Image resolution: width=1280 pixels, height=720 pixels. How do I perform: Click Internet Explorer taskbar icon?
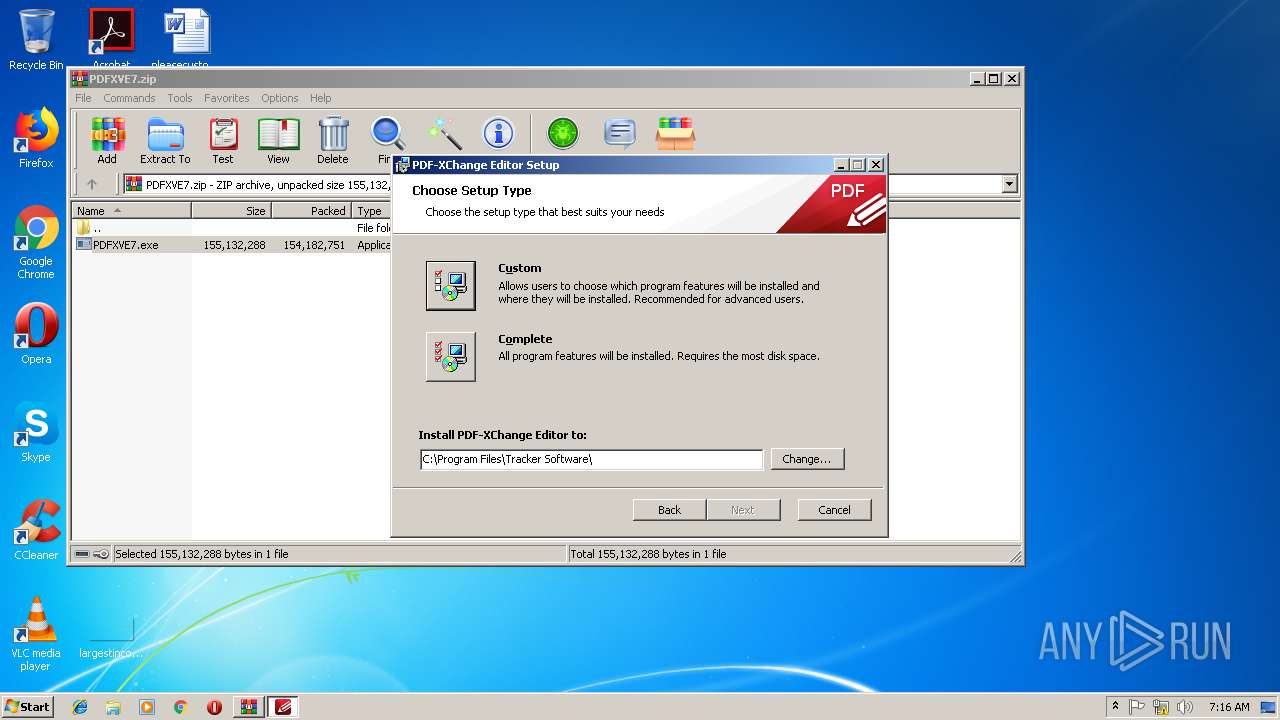pyautogui.click(x=80, y=707)
